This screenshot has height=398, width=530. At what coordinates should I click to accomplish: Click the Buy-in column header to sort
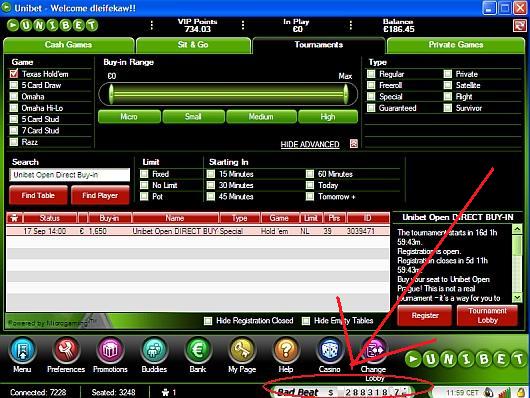[109, 218]
